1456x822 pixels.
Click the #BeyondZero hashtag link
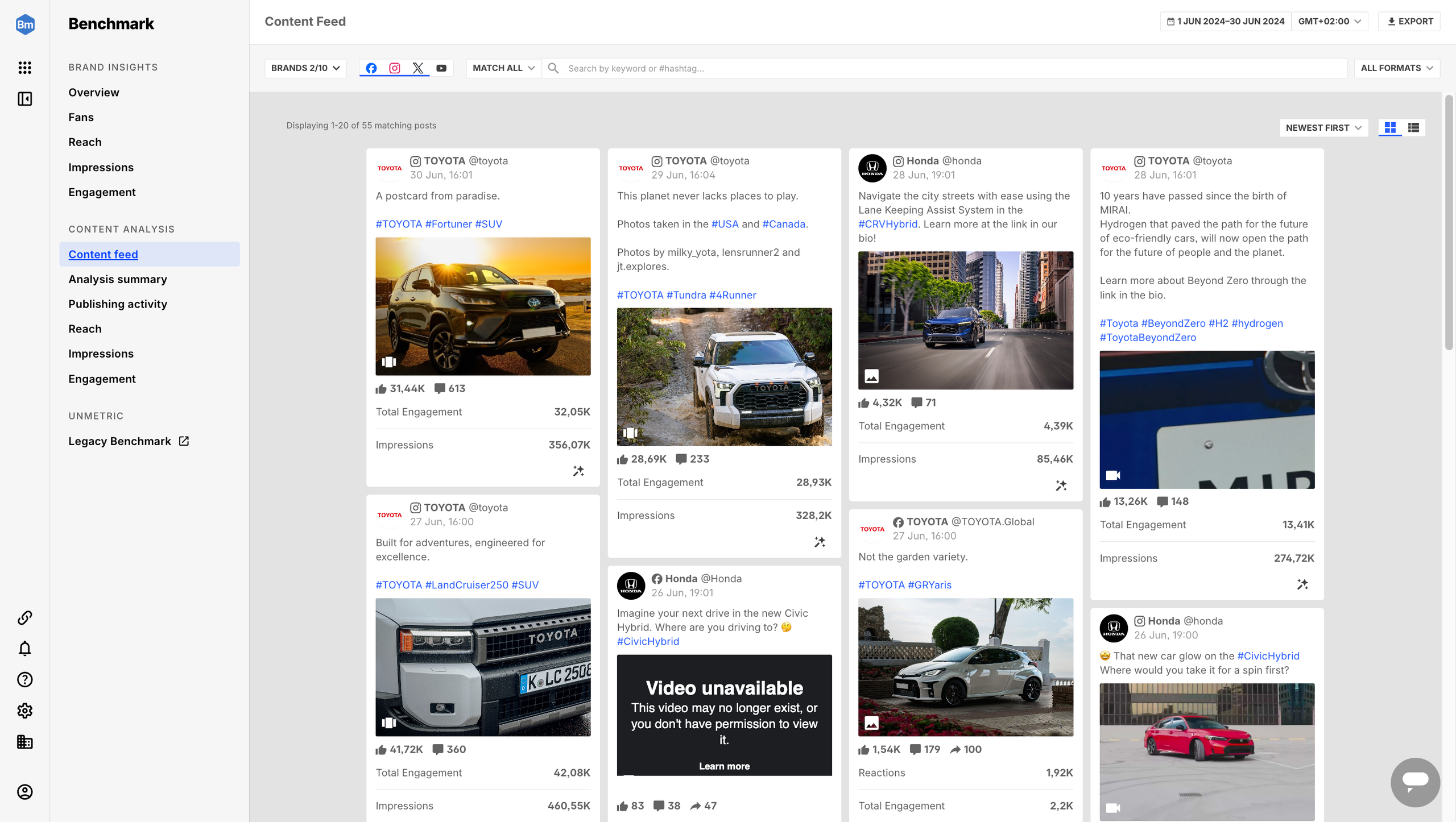click(x=1173, y=323)
